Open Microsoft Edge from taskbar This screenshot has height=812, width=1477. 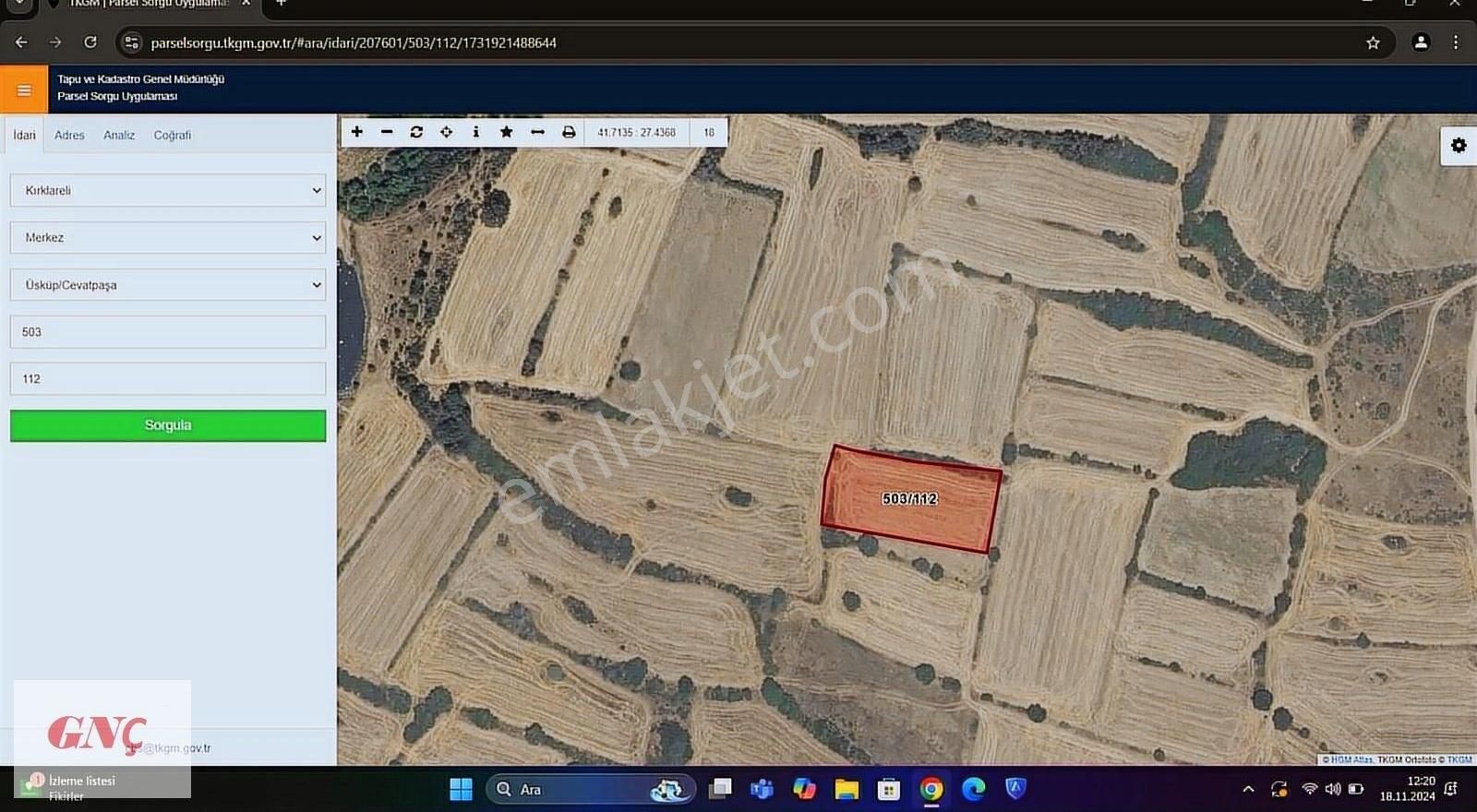click(x=973, y=789)
